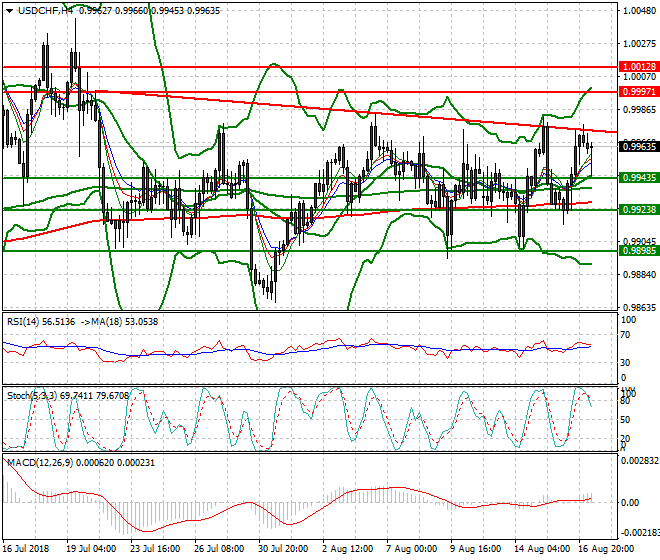The width and height of the screenshot is (660, 560).
Task: Select the MA(18) 53.0538 indicator label
Action: 123,322
